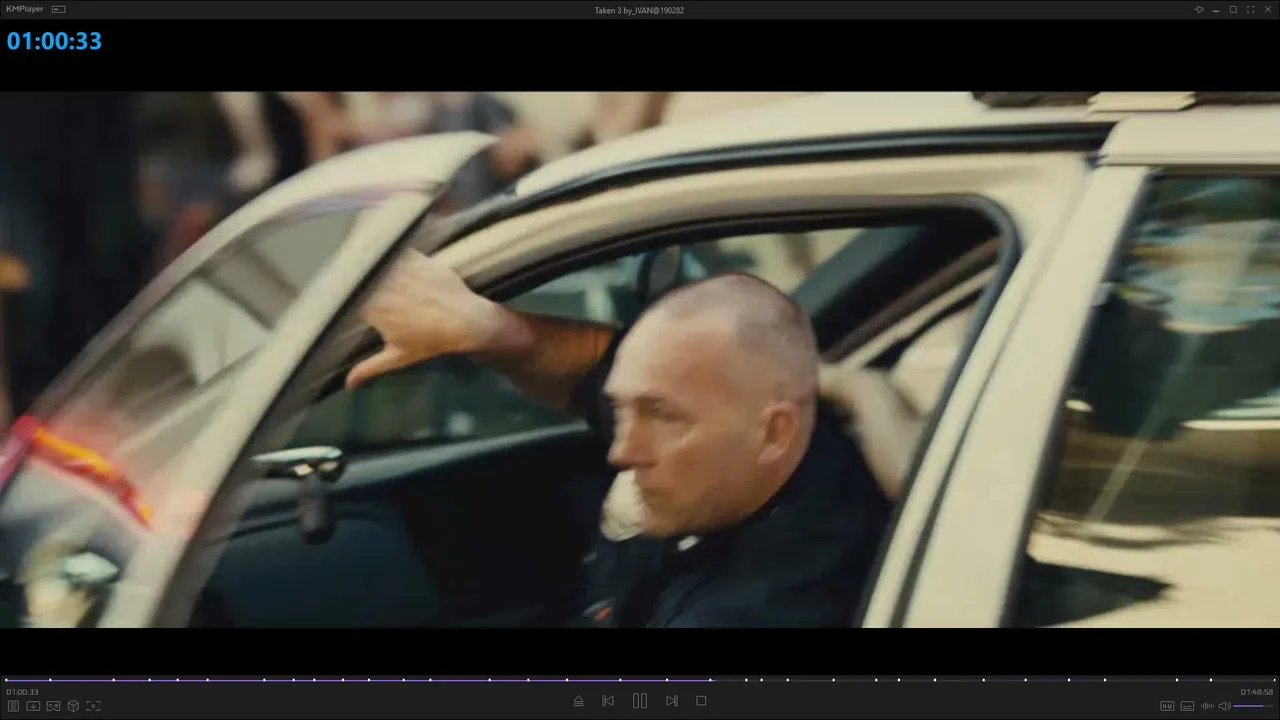The width and height of the screenshot is (1280, 720).
Task: Click the elapsed time 01:00:33 label
Action: (x=22, y=692)
